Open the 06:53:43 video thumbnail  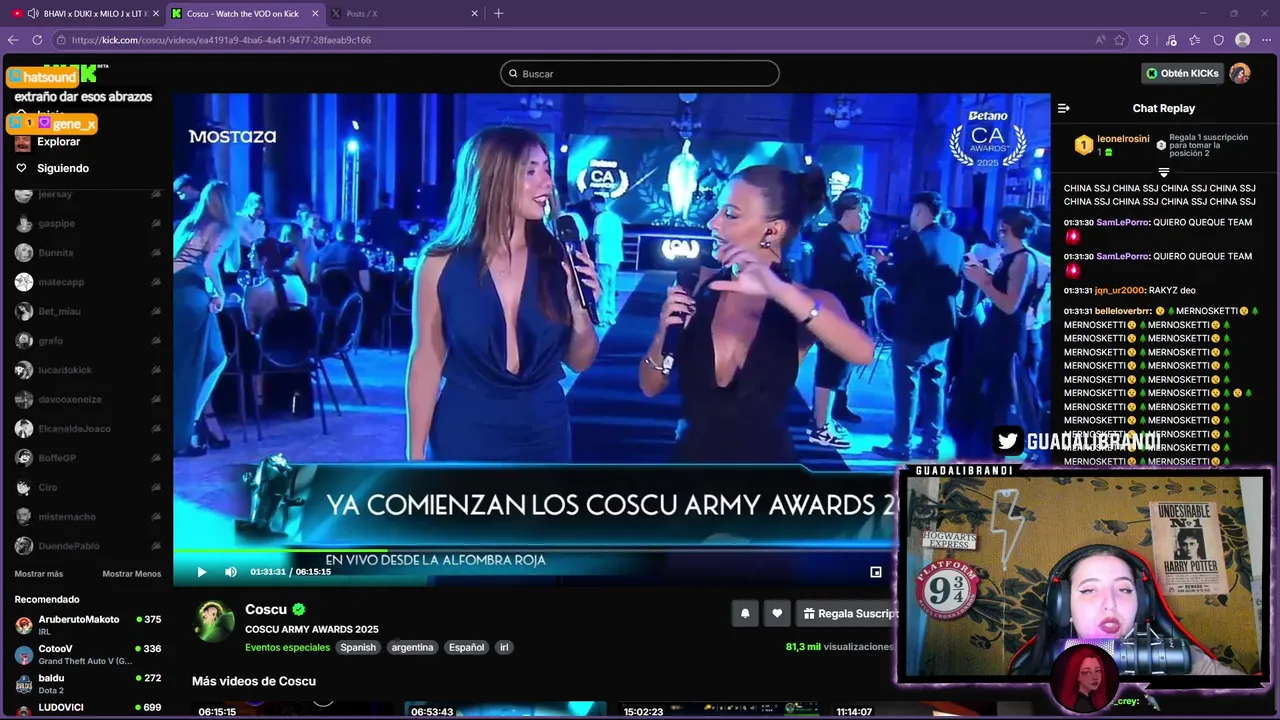(x=505, y=710)
